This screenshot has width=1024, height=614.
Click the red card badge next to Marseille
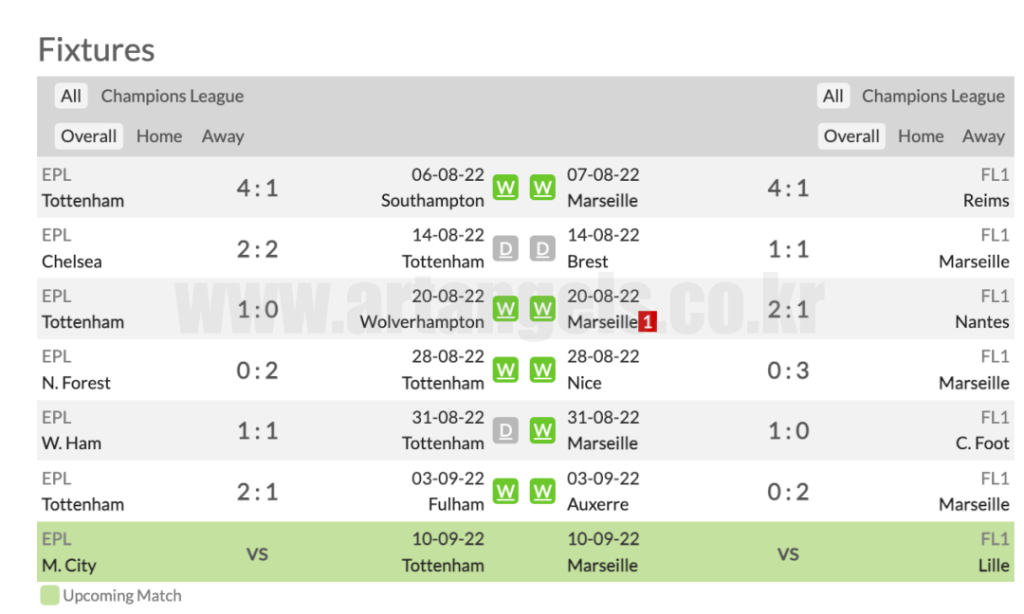(647, 322)
